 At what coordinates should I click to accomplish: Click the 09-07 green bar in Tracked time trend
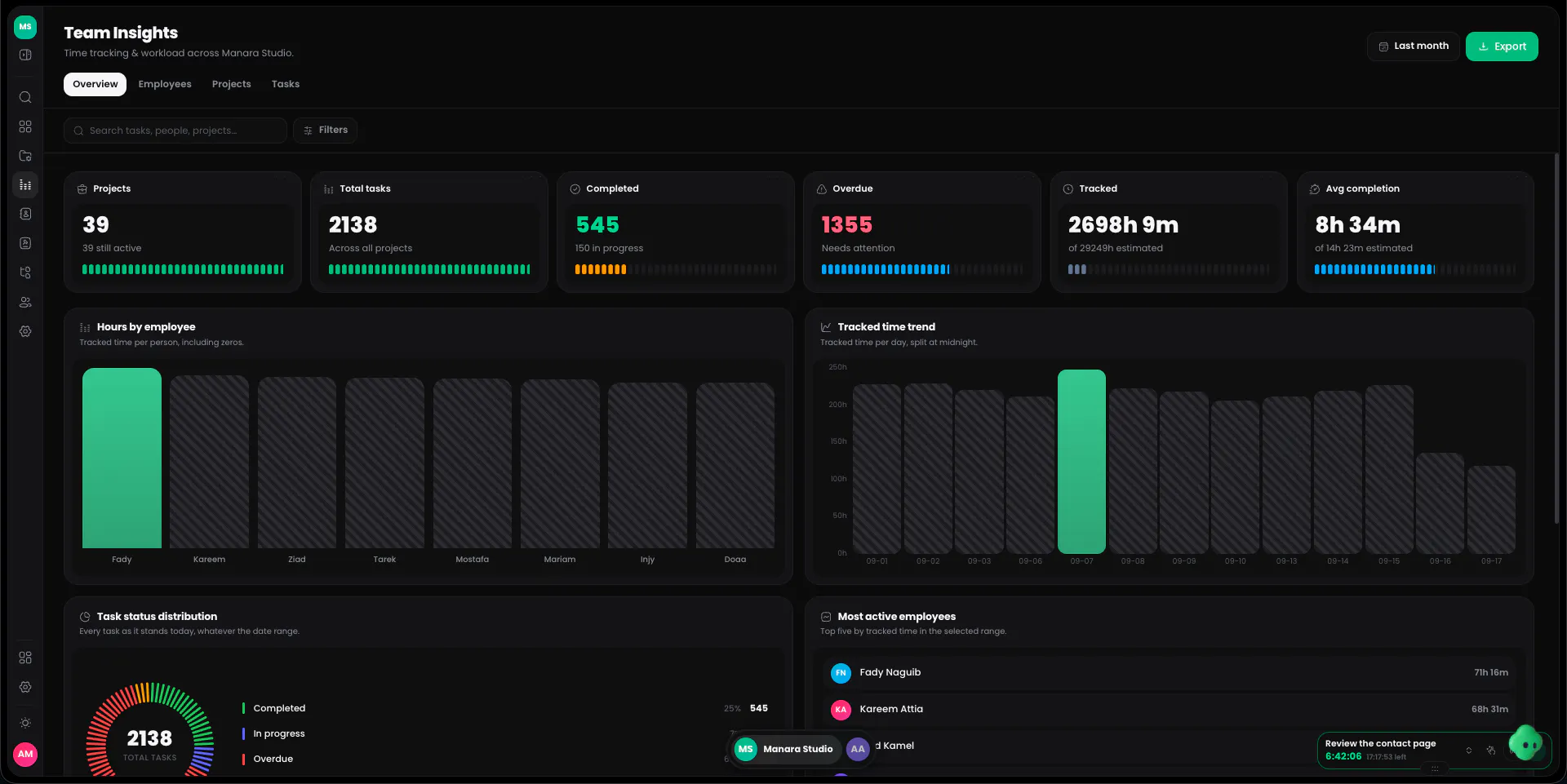click(1081, 462)
